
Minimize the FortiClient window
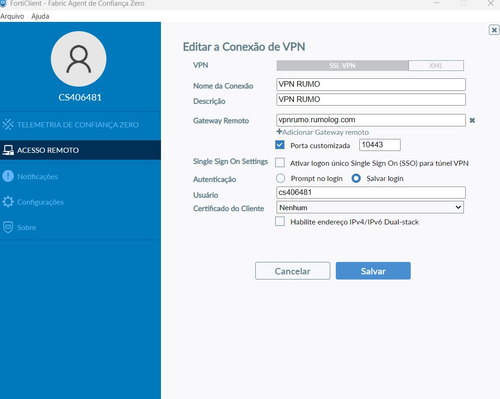[437, 3]
